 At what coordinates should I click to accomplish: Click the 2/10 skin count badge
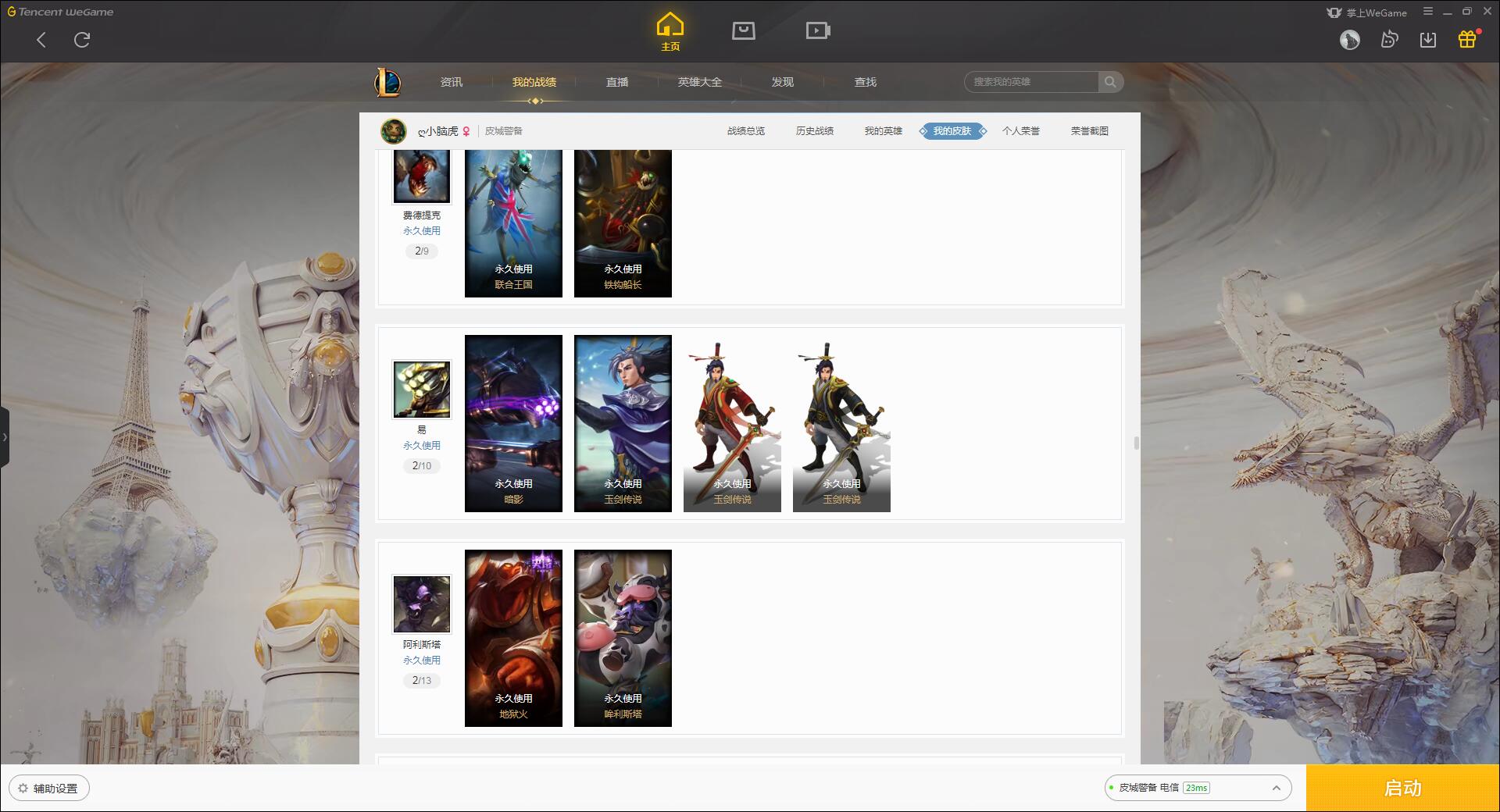(x=422, y=466)
